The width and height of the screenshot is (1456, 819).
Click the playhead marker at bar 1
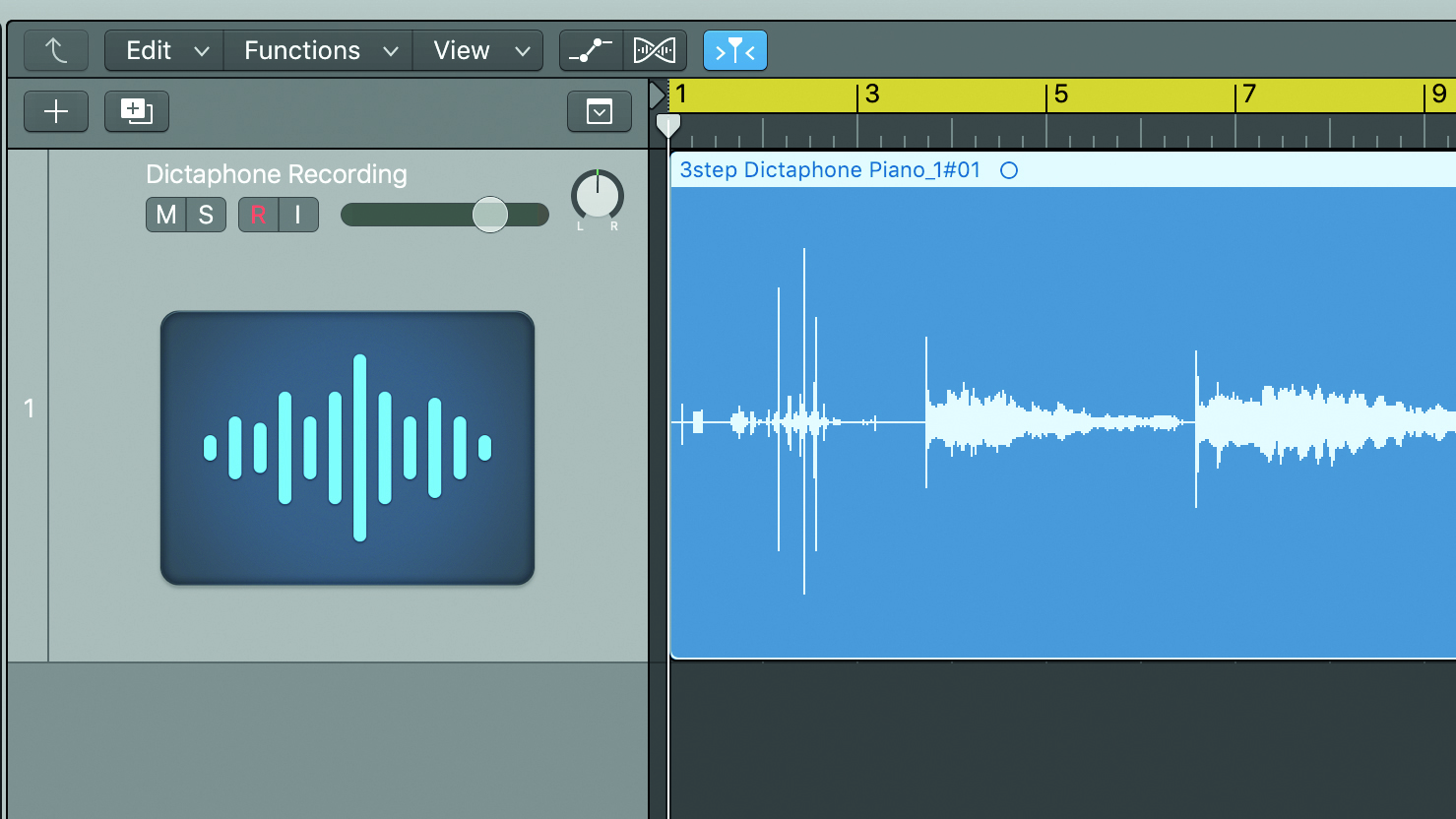pos(668,126)
